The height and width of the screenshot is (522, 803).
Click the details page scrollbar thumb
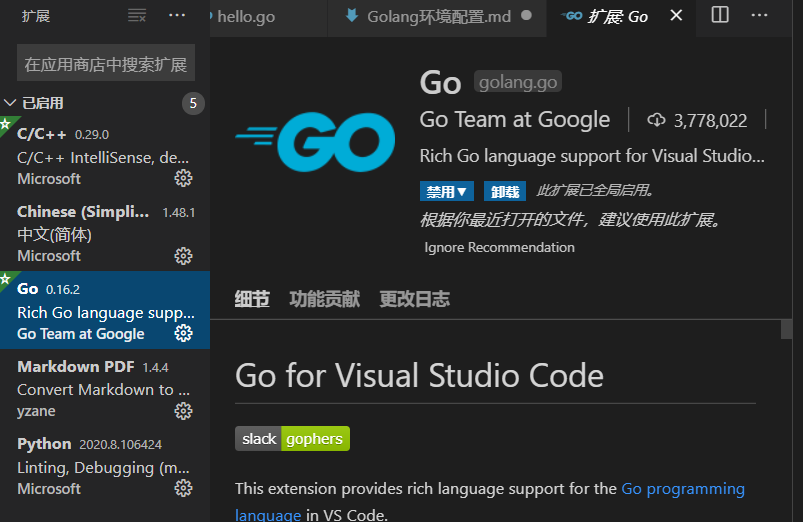click(787, 329)
